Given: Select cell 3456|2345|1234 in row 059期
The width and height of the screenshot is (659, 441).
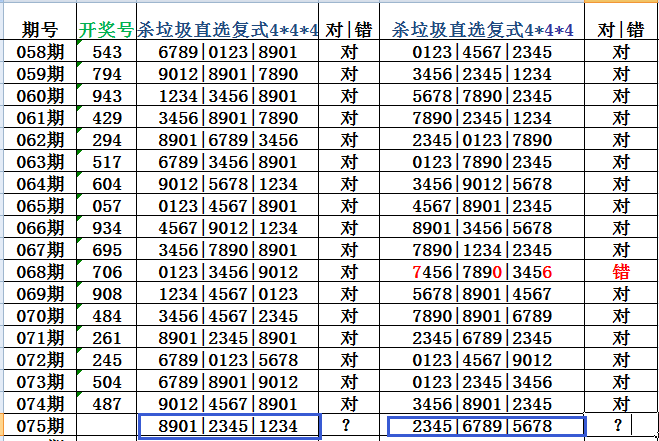Looking at the screenshot, I should point(482,73).
